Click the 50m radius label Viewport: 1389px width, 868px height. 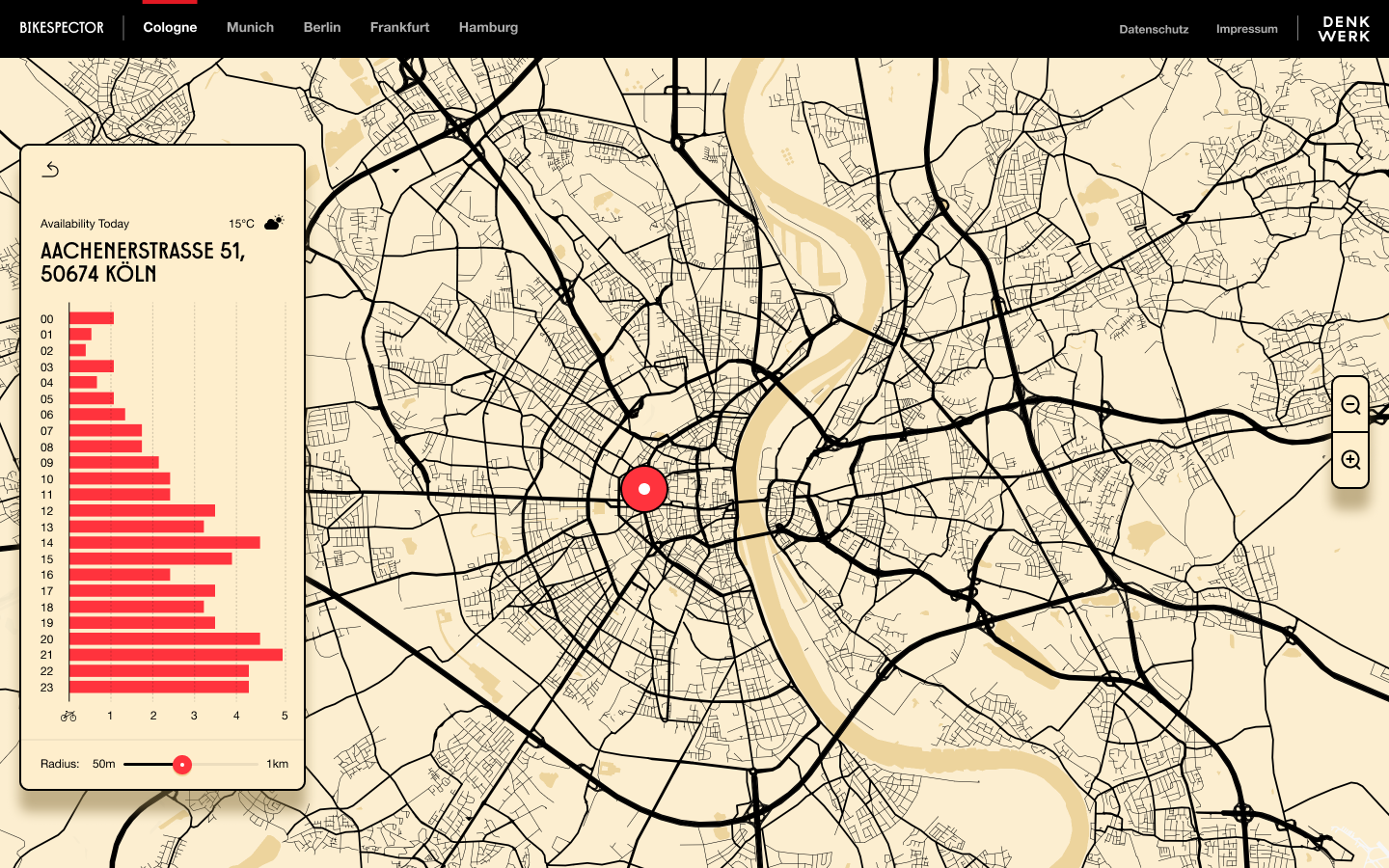pyautogui.click(x=104, y=764)
